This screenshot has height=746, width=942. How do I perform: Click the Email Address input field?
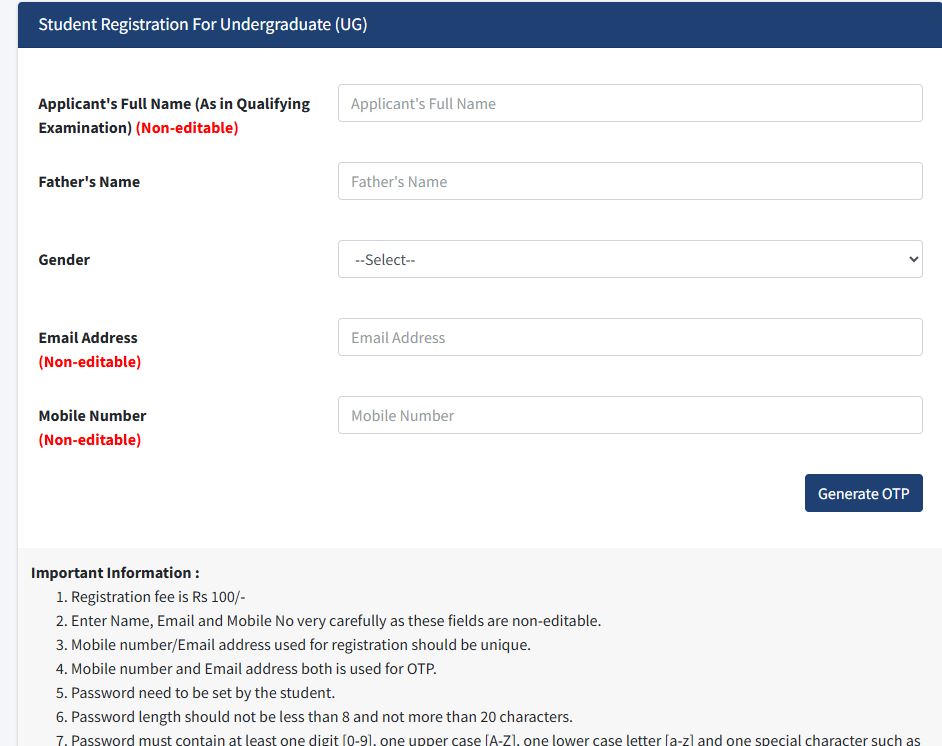pos(630,338)
